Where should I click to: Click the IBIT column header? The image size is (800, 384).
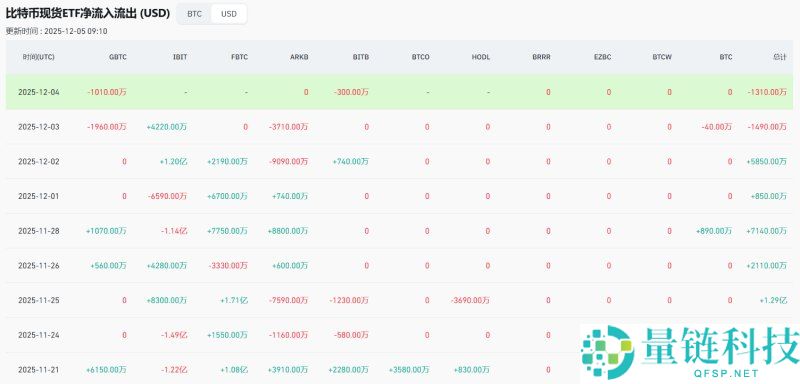point(180,57)
